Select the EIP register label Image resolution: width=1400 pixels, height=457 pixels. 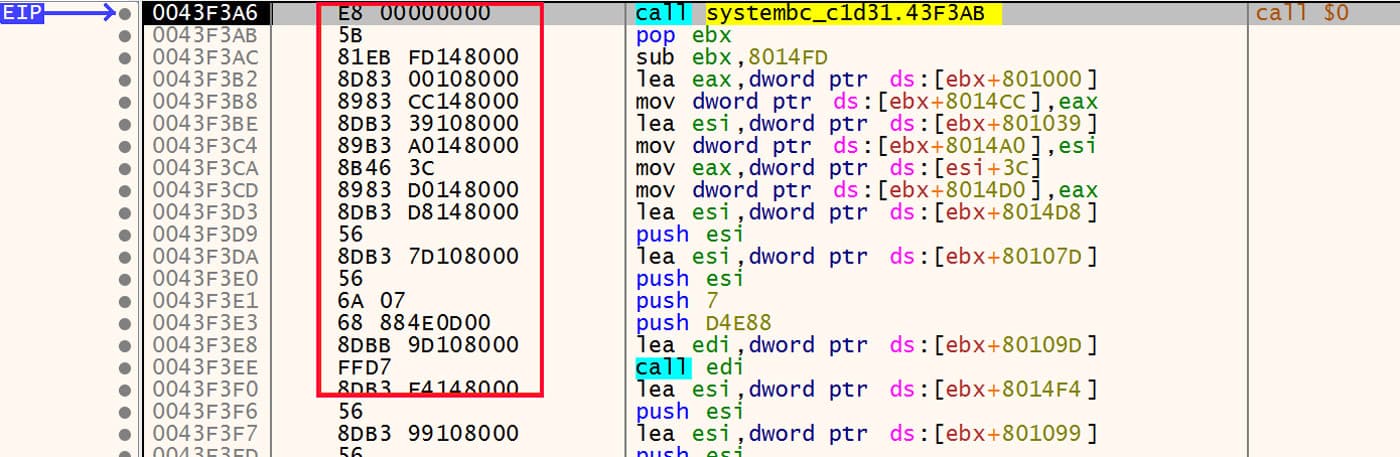22,13
